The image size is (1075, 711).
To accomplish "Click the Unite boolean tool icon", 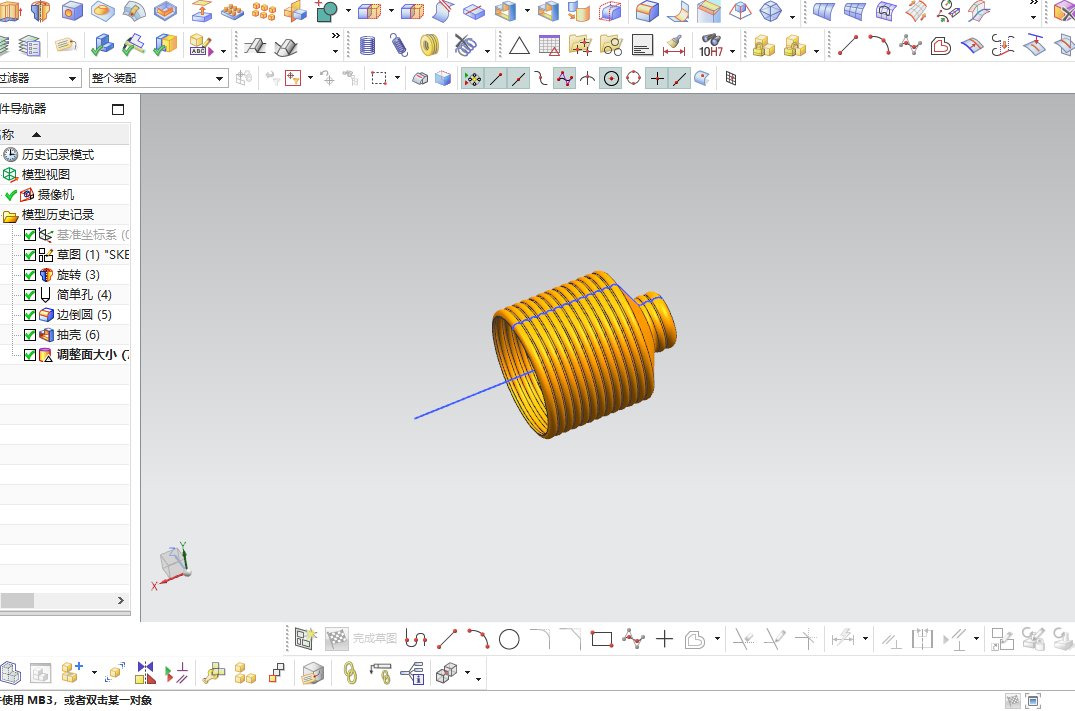I will click(326, 10).
